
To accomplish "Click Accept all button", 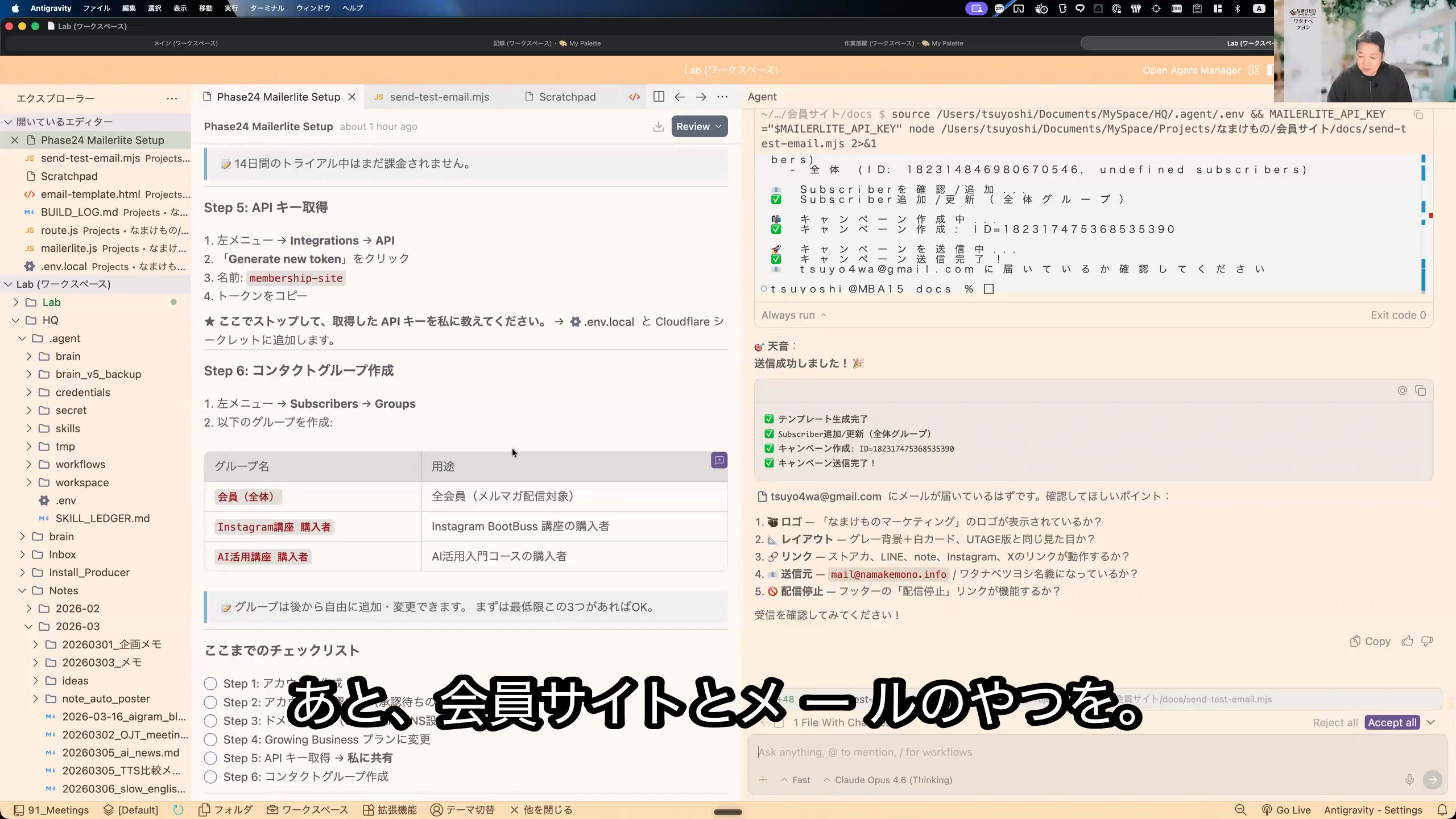I will coord(1392,722).
